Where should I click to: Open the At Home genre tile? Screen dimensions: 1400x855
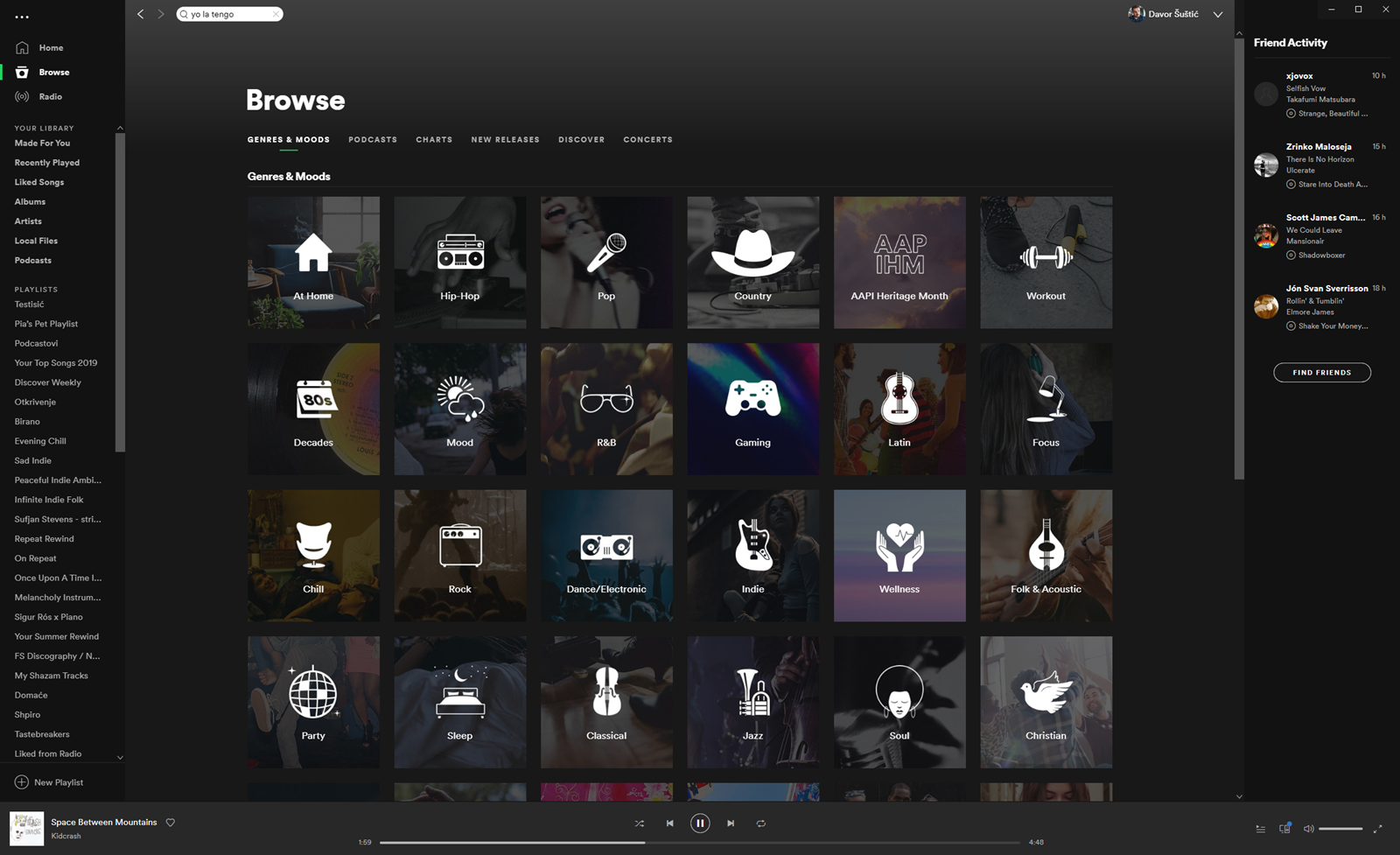pyautogui.click(x=313, y=263)
